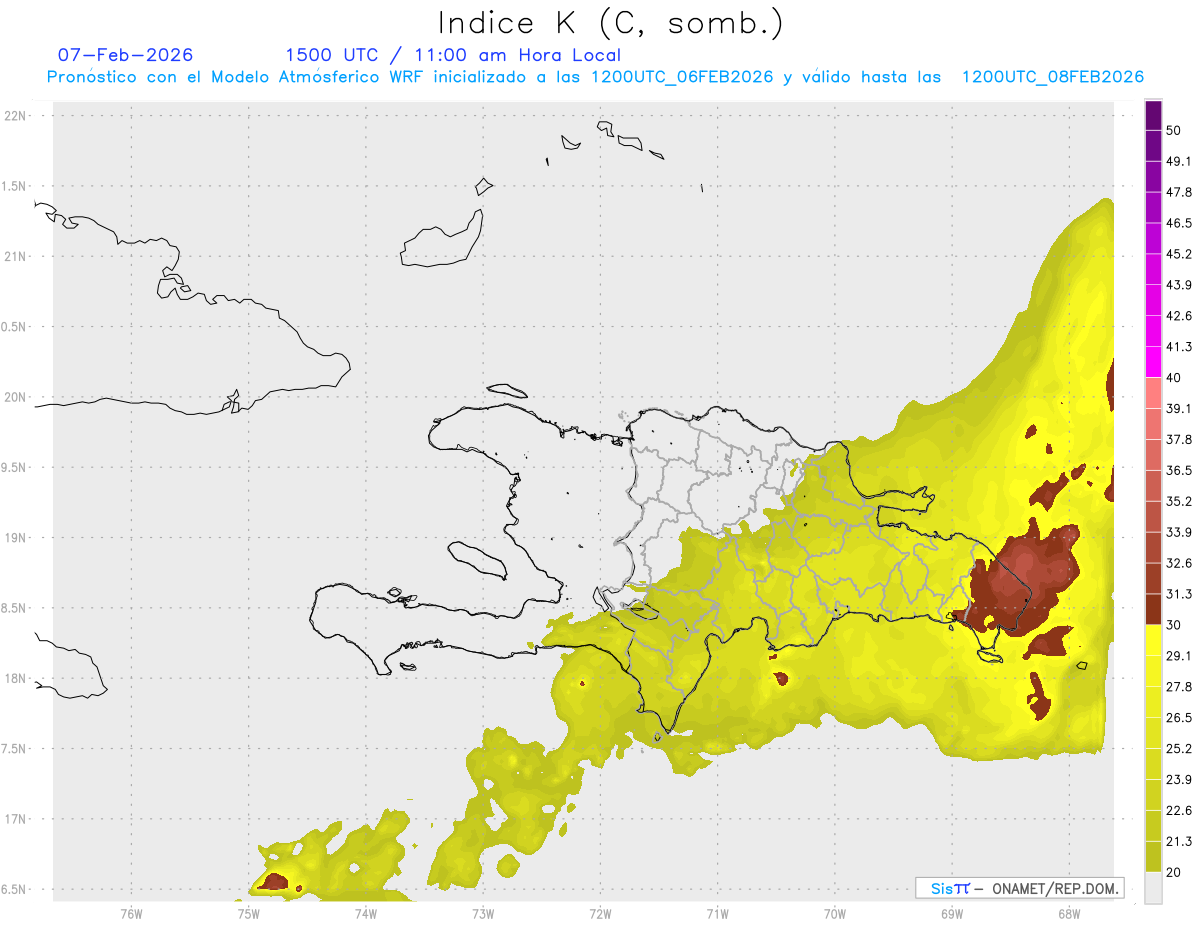Click the "18N" latitude label
The image size is (1200, 927).
(x=16, y=679)
